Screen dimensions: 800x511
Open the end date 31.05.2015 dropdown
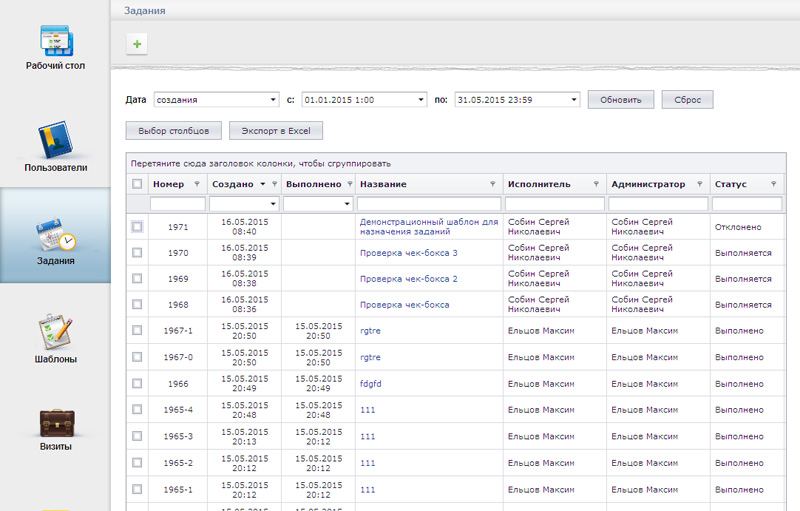pyautogui.click(x=574, y=99)
